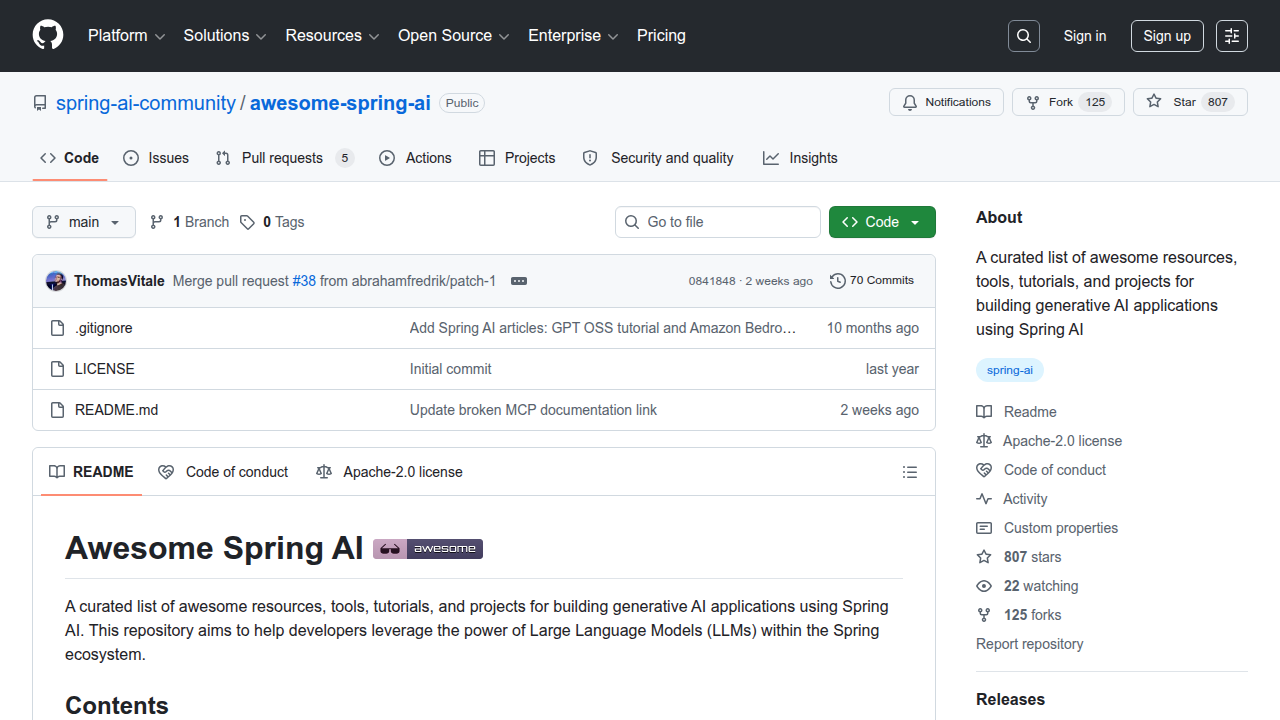Open commit hash 0841848

pos(712,281)
